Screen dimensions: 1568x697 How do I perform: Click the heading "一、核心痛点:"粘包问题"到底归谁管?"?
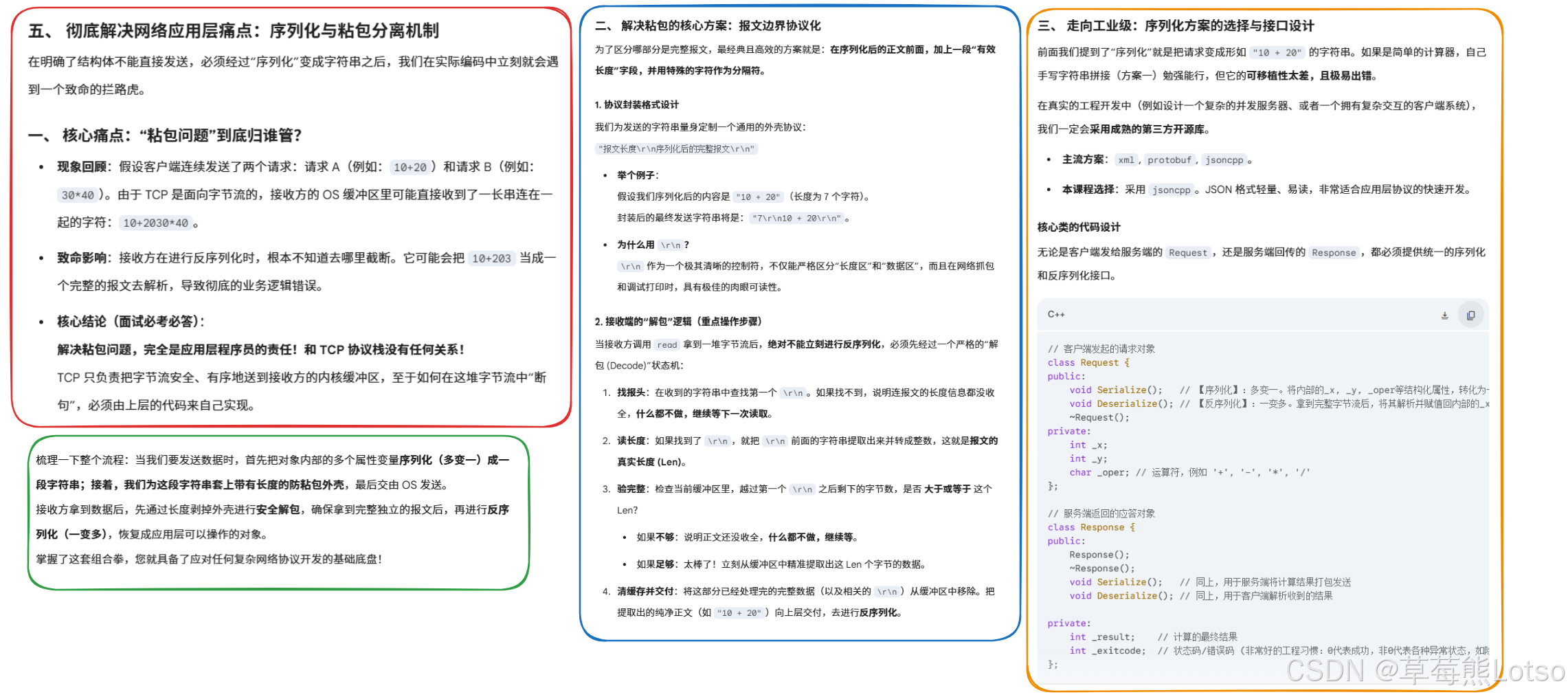pos(165,135)
